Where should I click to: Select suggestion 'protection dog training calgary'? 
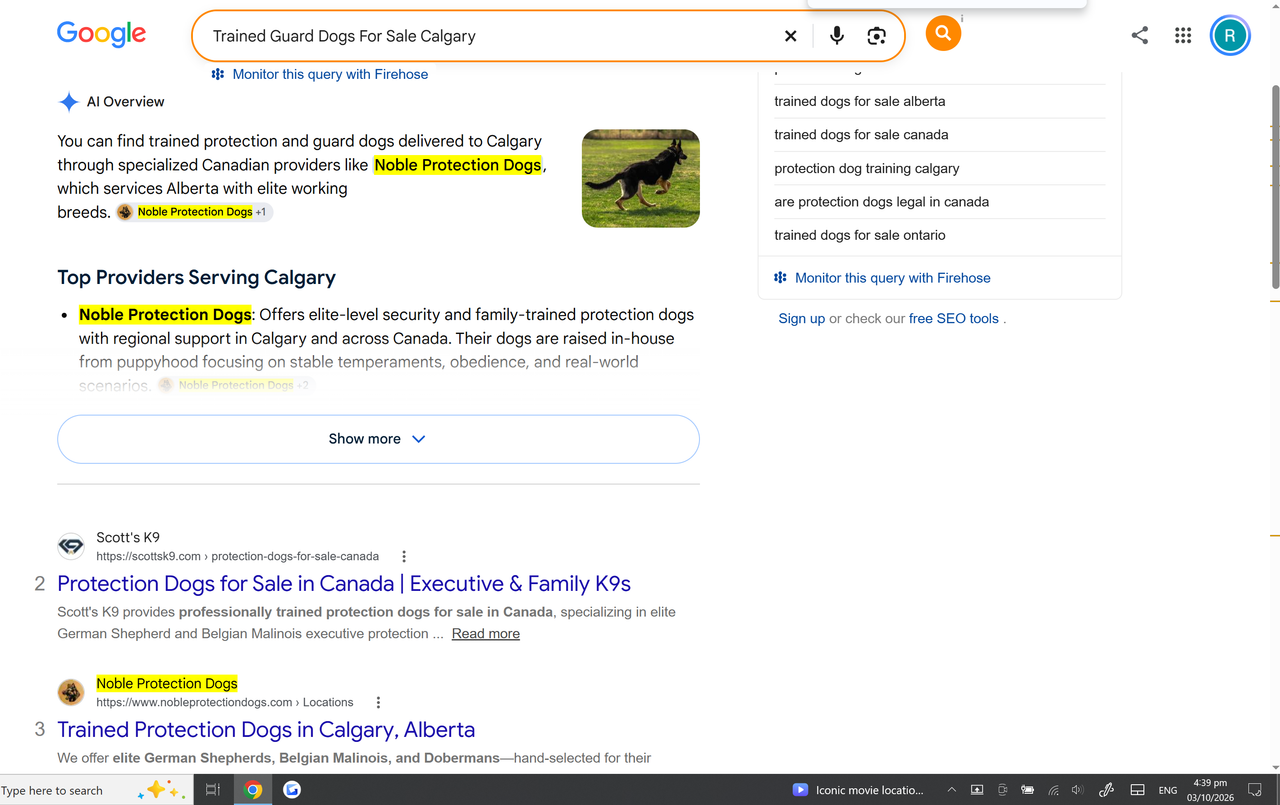[x=867, y=168]
